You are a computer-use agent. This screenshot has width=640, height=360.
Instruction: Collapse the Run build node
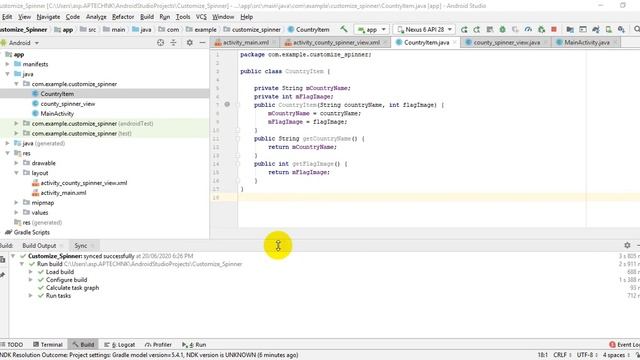click(22, 264)
